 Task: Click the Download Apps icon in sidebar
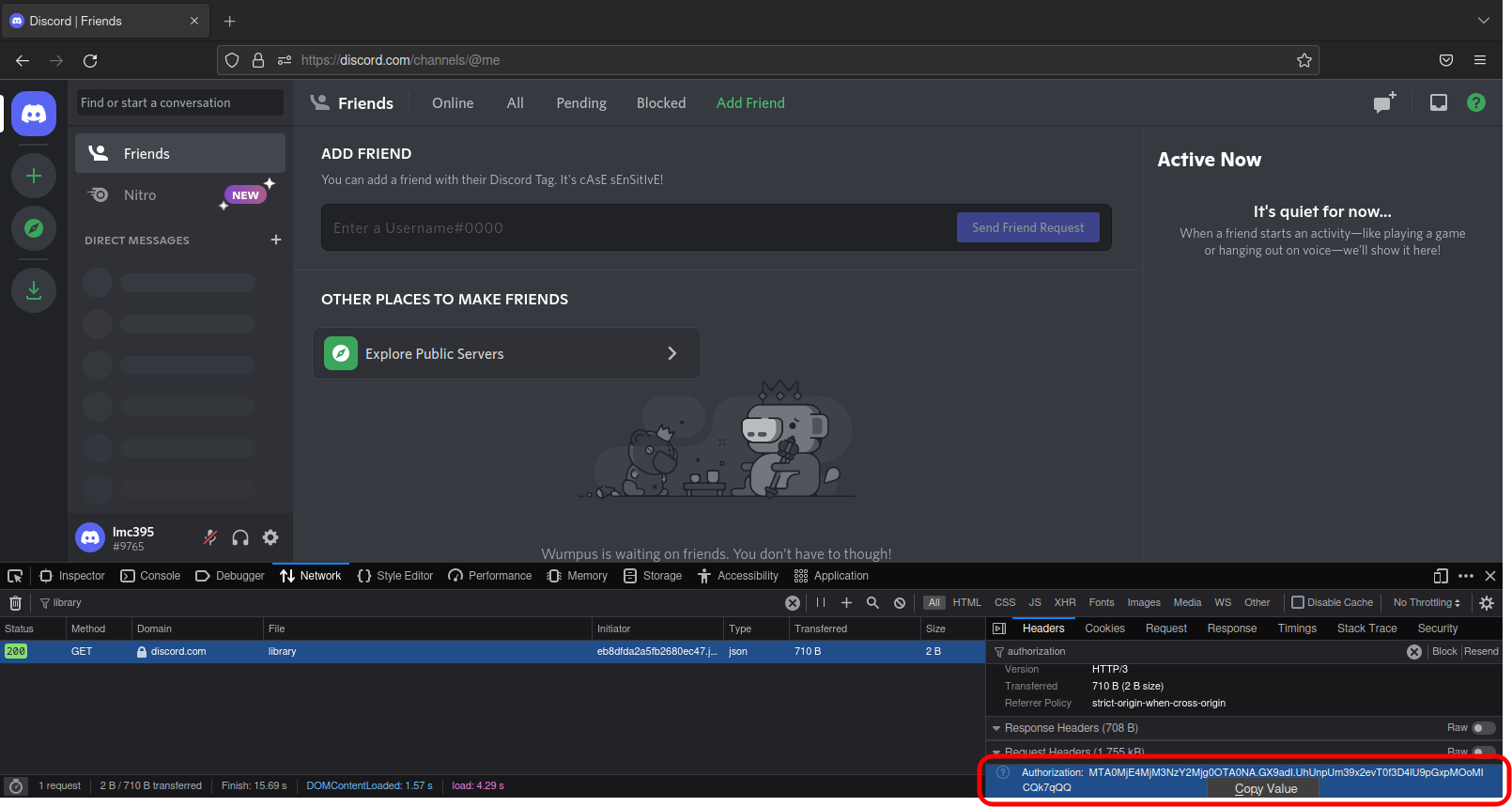click(x=34, y=290)
